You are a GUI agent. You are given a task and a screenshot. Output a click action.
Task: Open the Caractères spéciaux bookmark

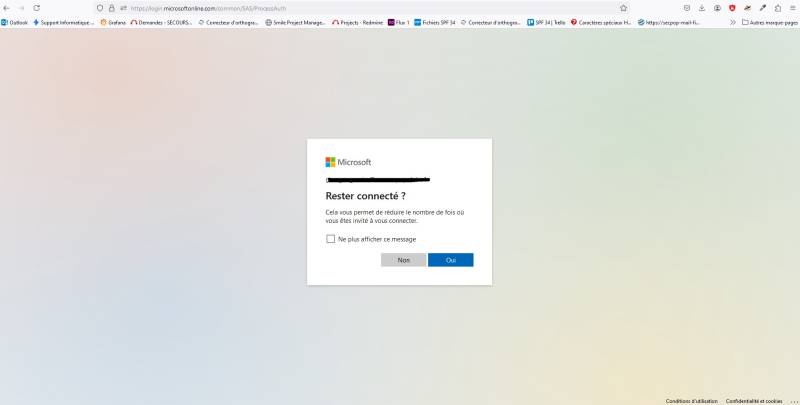[601, 22]
